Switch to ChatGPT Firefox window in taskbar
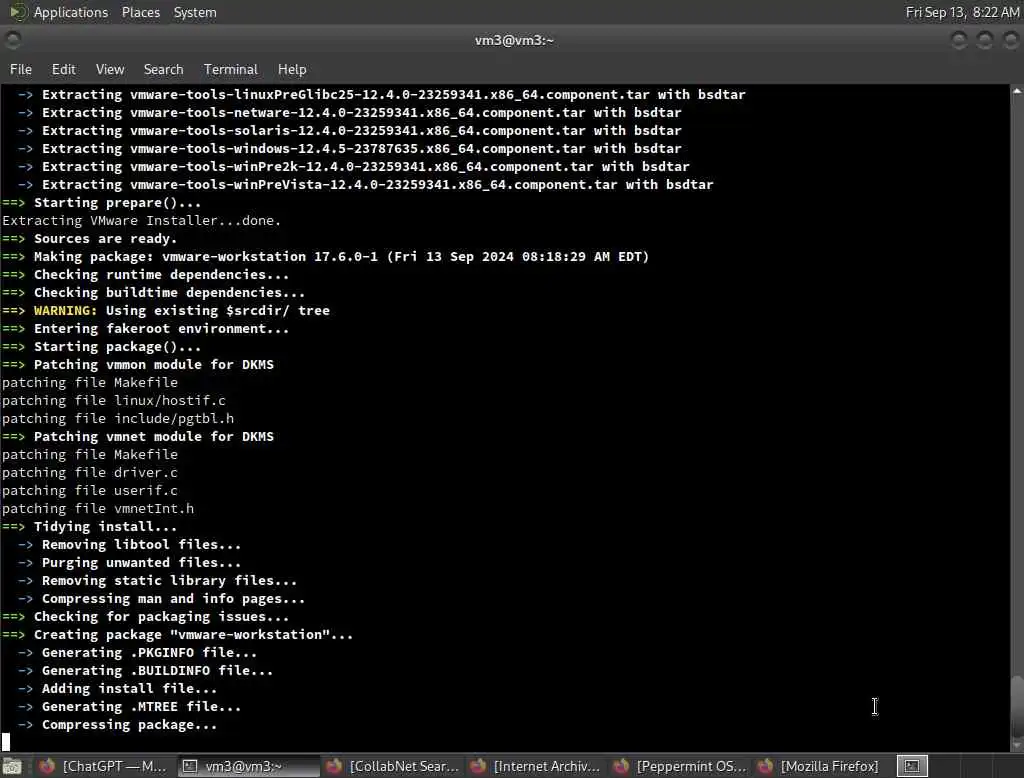This screenshot has height=778, width=1024. pyautogui.click(x=102, y=766)
